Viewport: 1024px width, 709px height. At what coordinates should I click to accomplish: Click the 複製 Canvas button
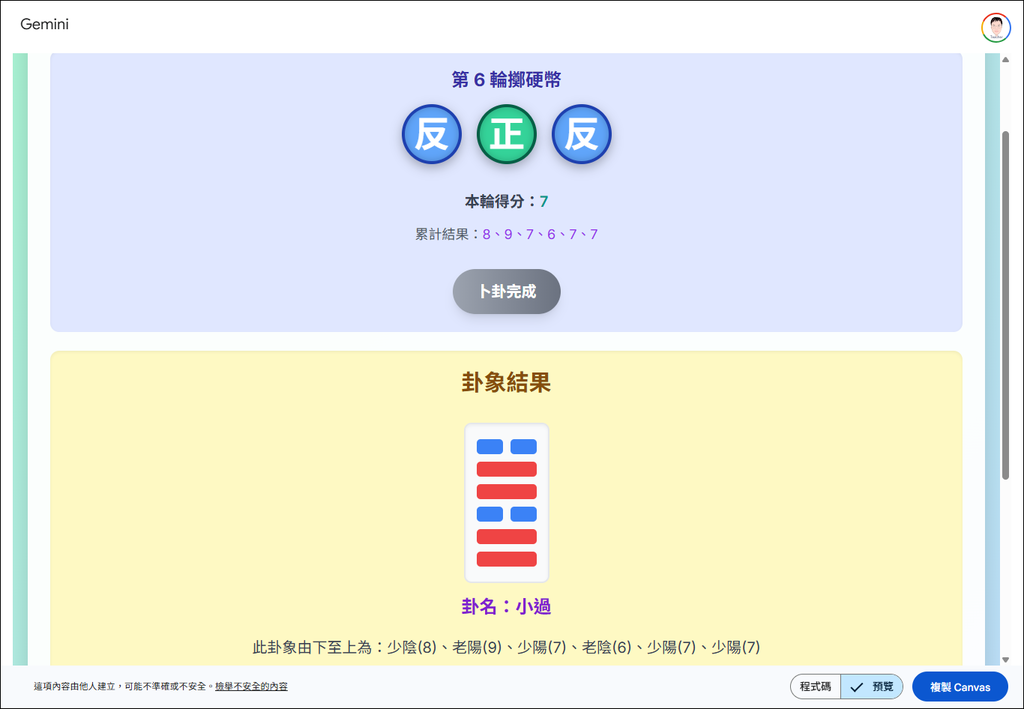pyautogui.click(x=960, y=687)
